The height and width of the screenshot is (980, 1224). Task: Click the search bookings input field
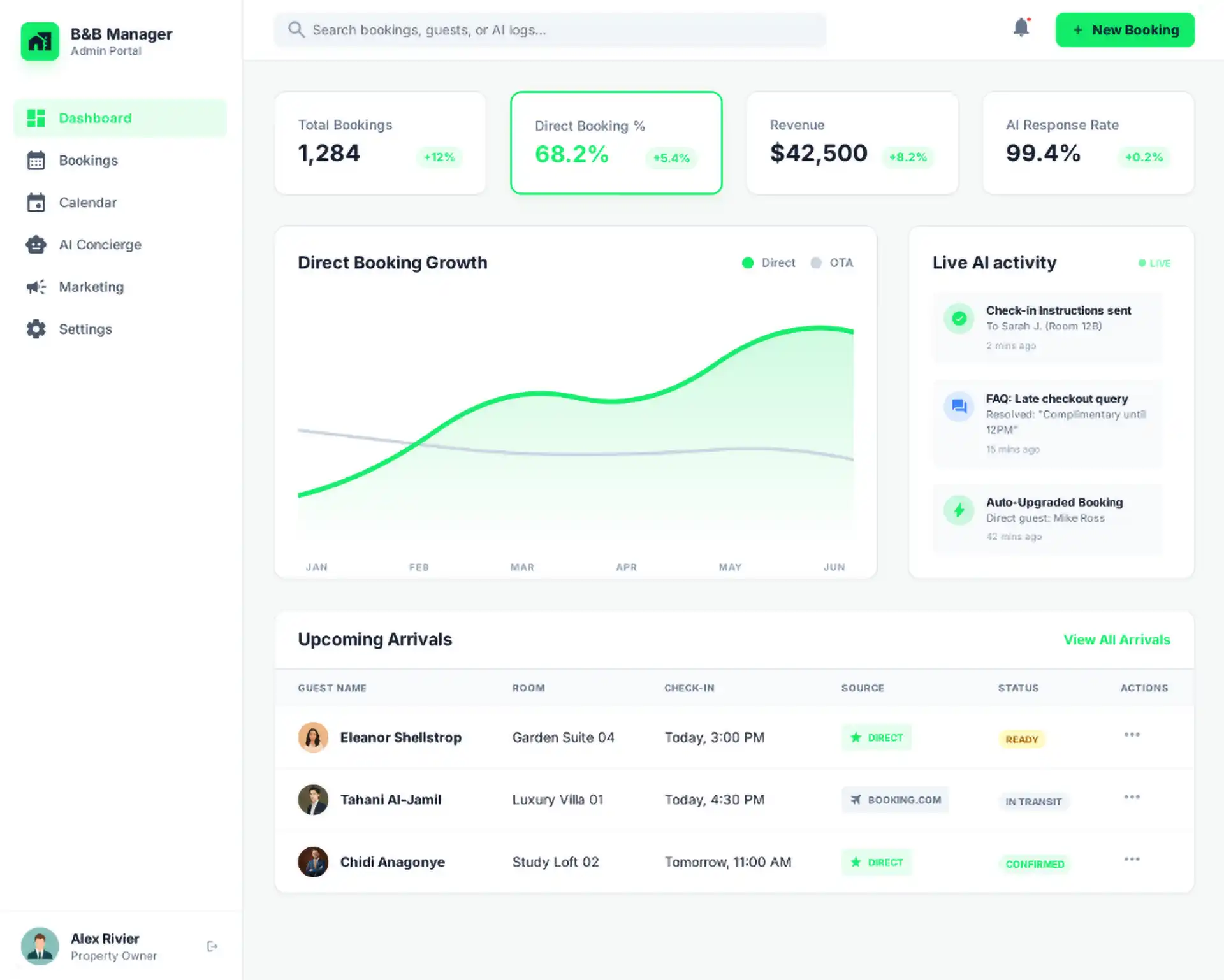[550, 30]
